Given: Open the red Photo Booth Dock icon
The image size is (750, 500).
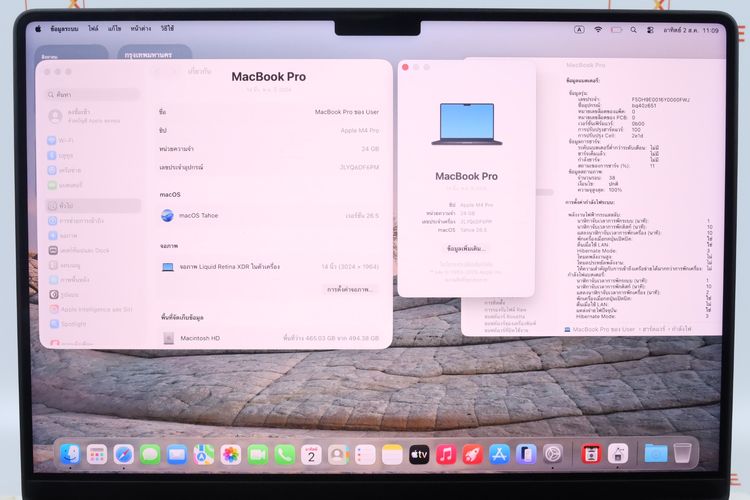Looking at the screenshot, I should (x=591, y=454).
